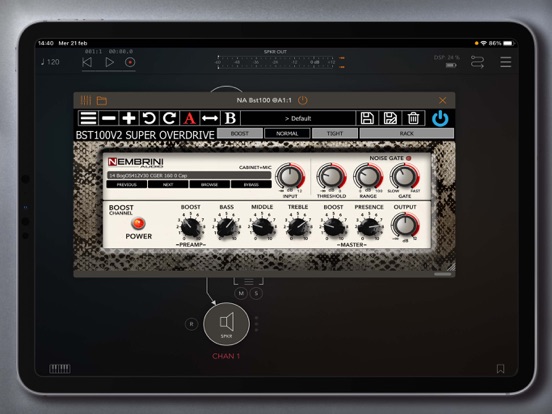The width and height of the screenshot is (552, 414).
Task: Redo change arrow icon
Action: pyautogui.click(x=169, y=118)
